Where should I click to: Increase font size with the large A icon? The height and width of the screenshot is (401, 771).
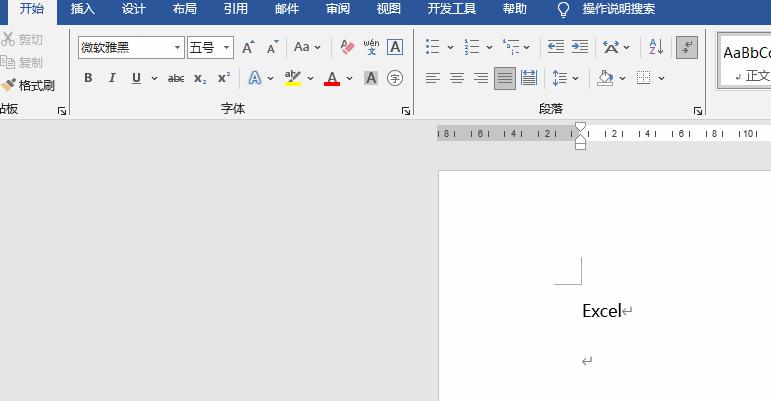pos(248,47)
